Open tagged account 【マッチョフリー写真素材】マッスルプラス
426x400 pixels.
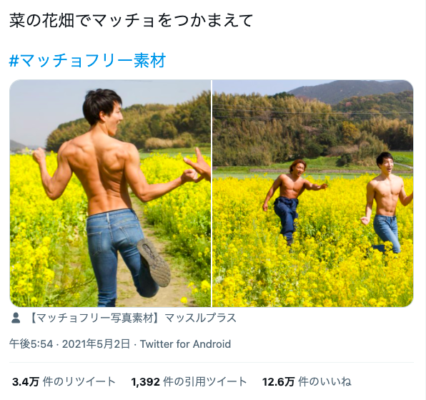coord(132,318)
